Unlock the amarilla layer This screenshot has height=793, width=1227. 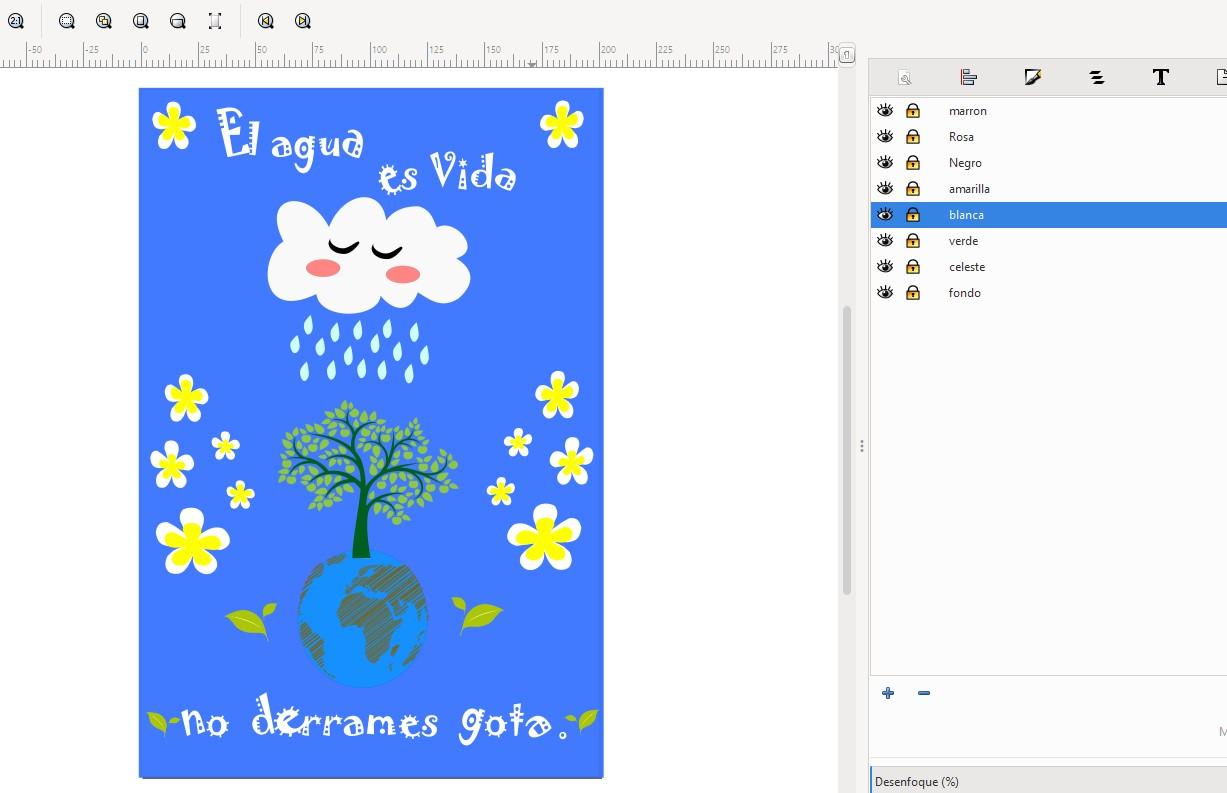click(913, 189)
